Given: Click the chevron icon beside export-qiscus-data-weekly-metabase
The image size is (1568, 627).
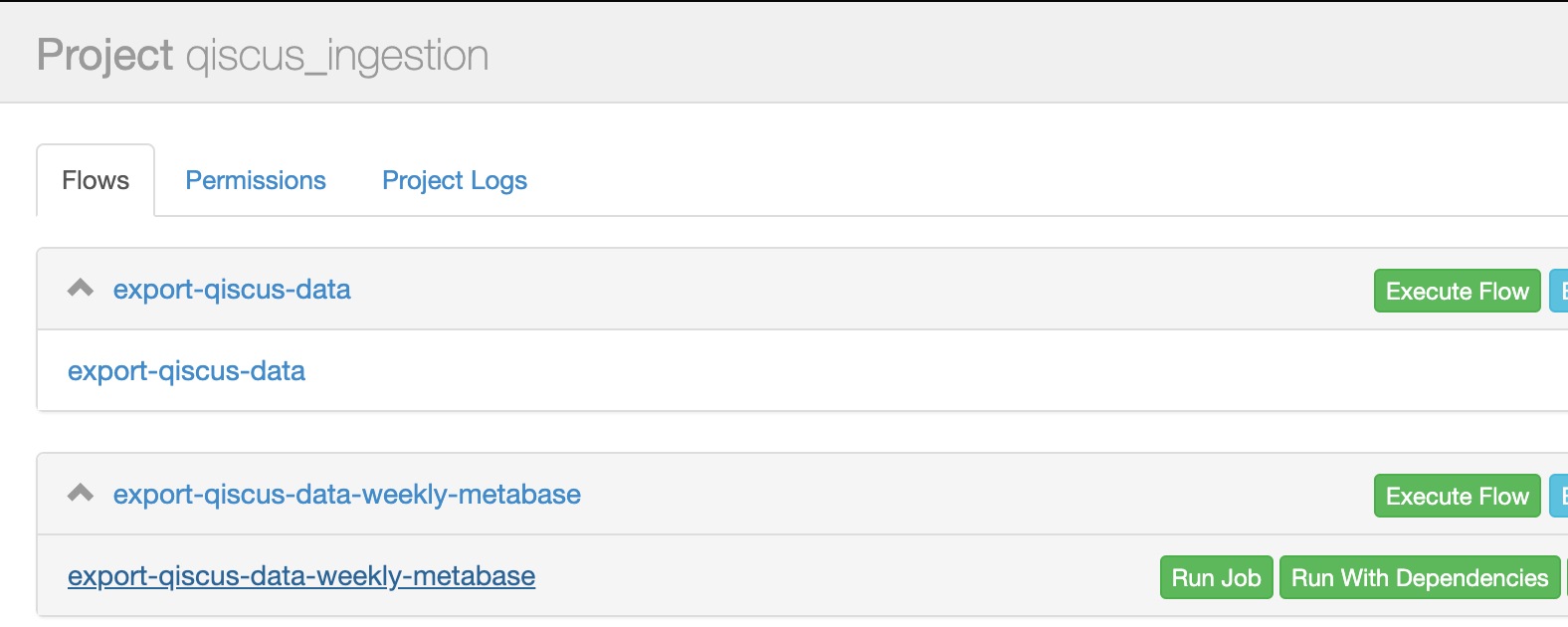Looking at the screenshot, I should (80, 493).
